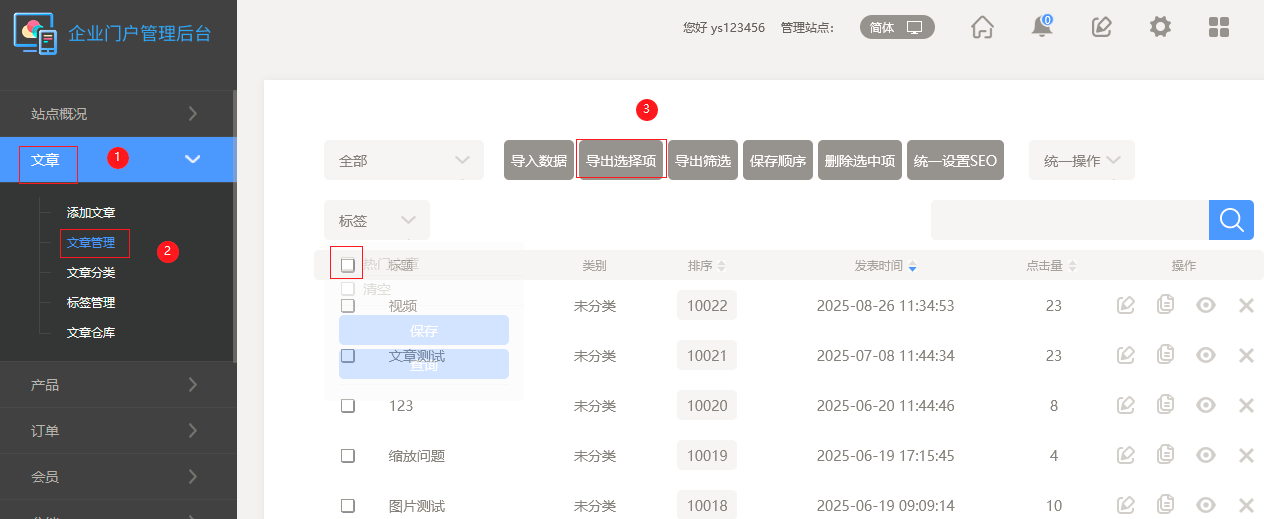
Task: Check the select-all header checkbox
Action: [348, 265]
